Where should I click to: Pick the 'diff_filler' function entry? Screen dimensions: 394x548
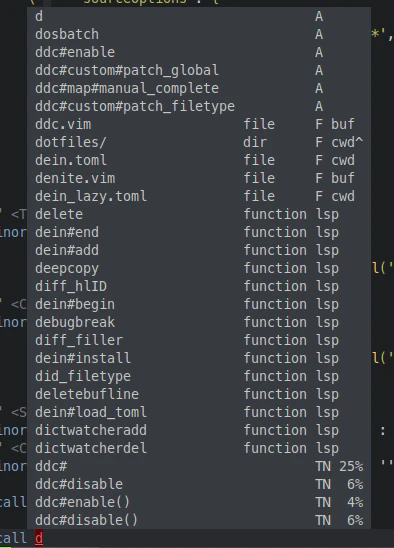199,340
